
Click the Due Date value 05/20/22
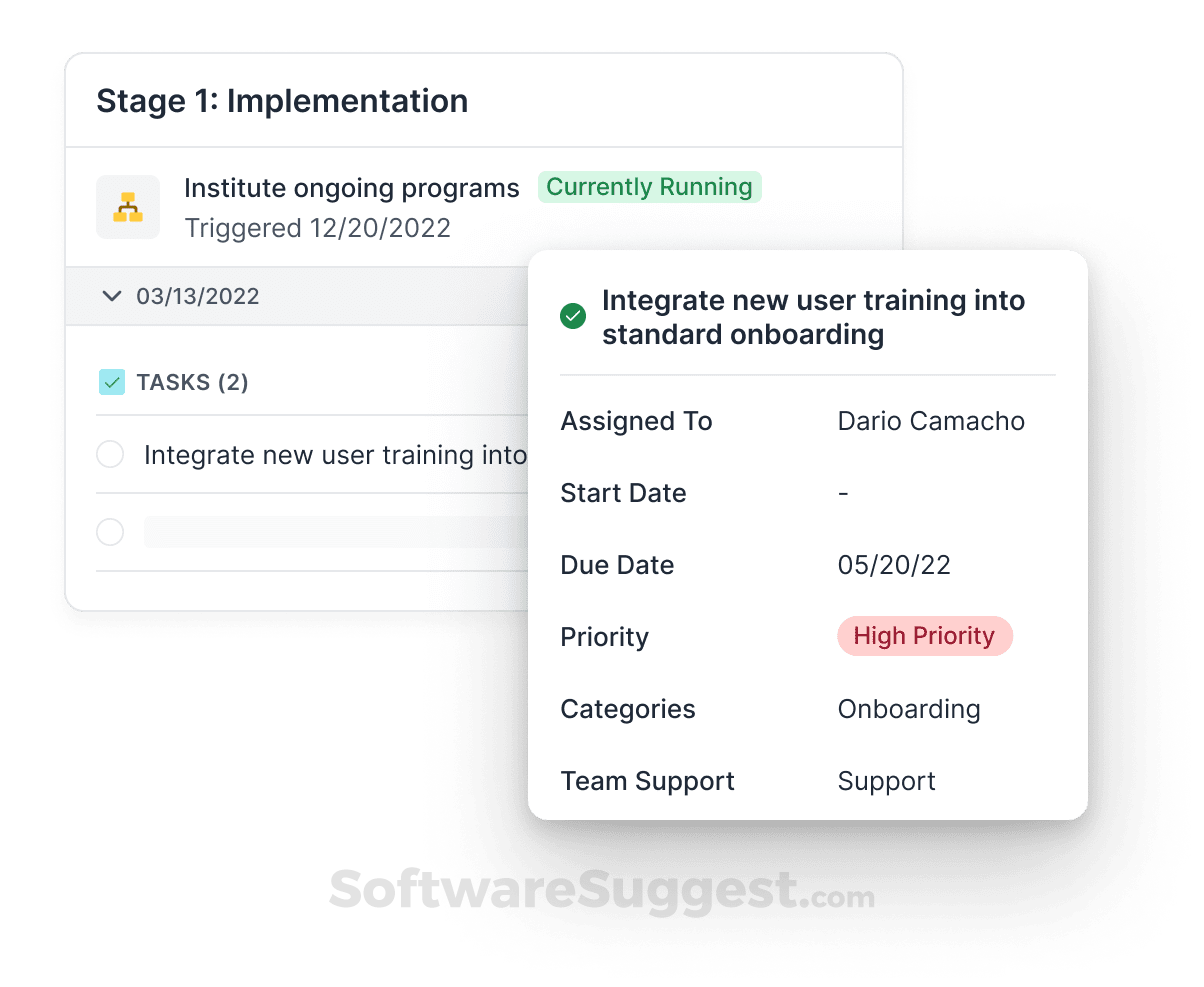tap(894, 564)
